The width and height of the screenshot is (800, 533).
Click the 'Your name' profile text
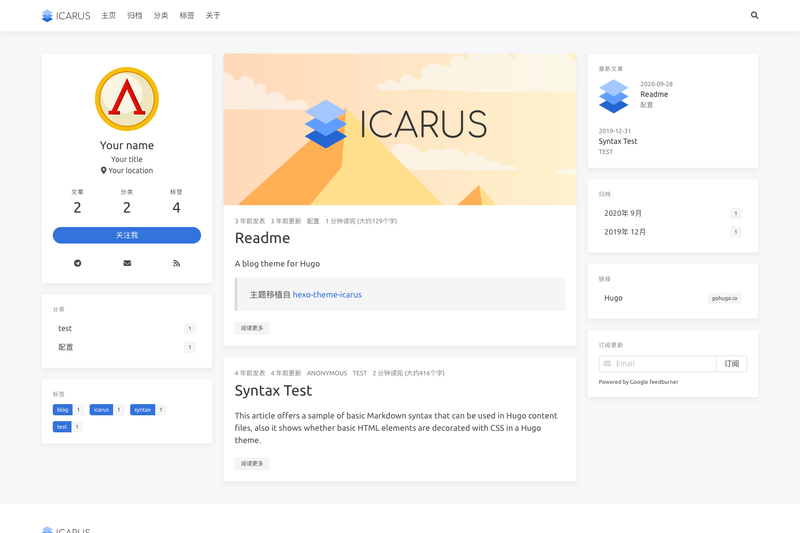click(x=127, y=145)
